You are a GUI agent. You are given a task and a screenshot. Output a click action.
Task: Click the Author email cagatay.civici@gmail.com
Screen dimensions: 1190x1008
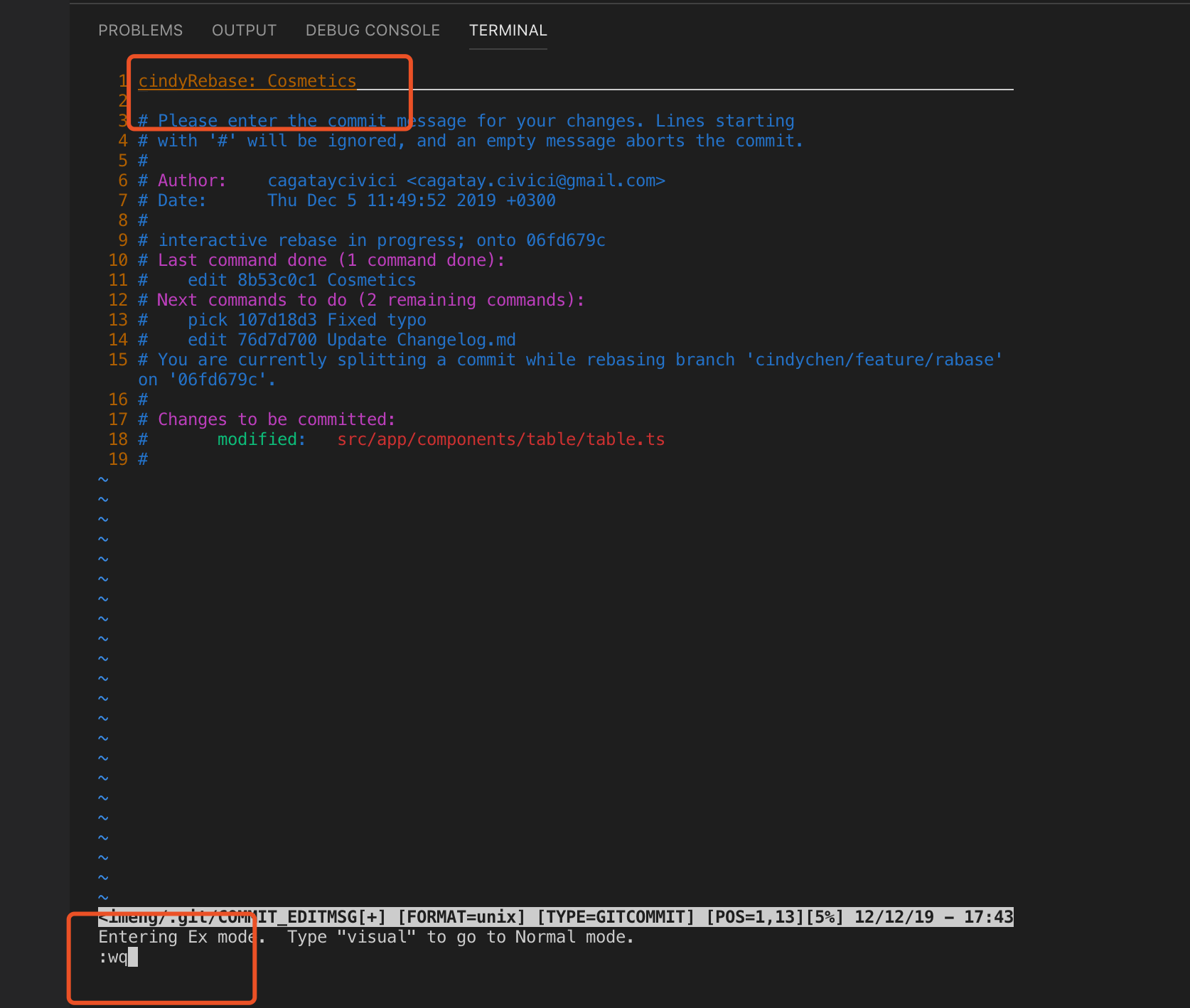pyautogui.click(x=536, y=181)
